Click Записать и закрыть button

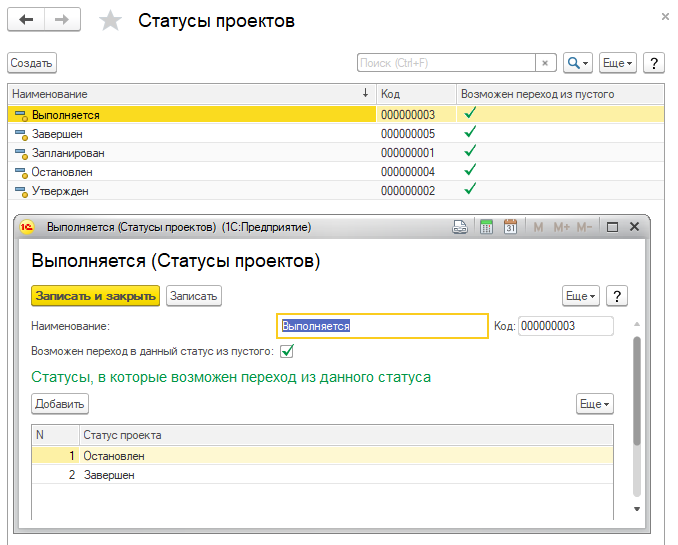pyautogui.click(x=96, y=296)
